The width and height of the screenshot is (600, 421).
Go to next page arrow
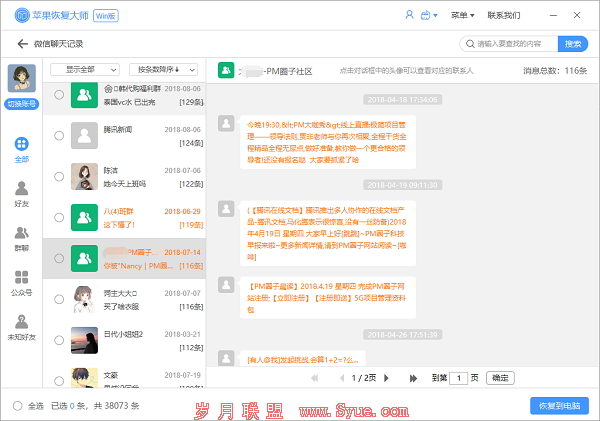tap(386, 378)
